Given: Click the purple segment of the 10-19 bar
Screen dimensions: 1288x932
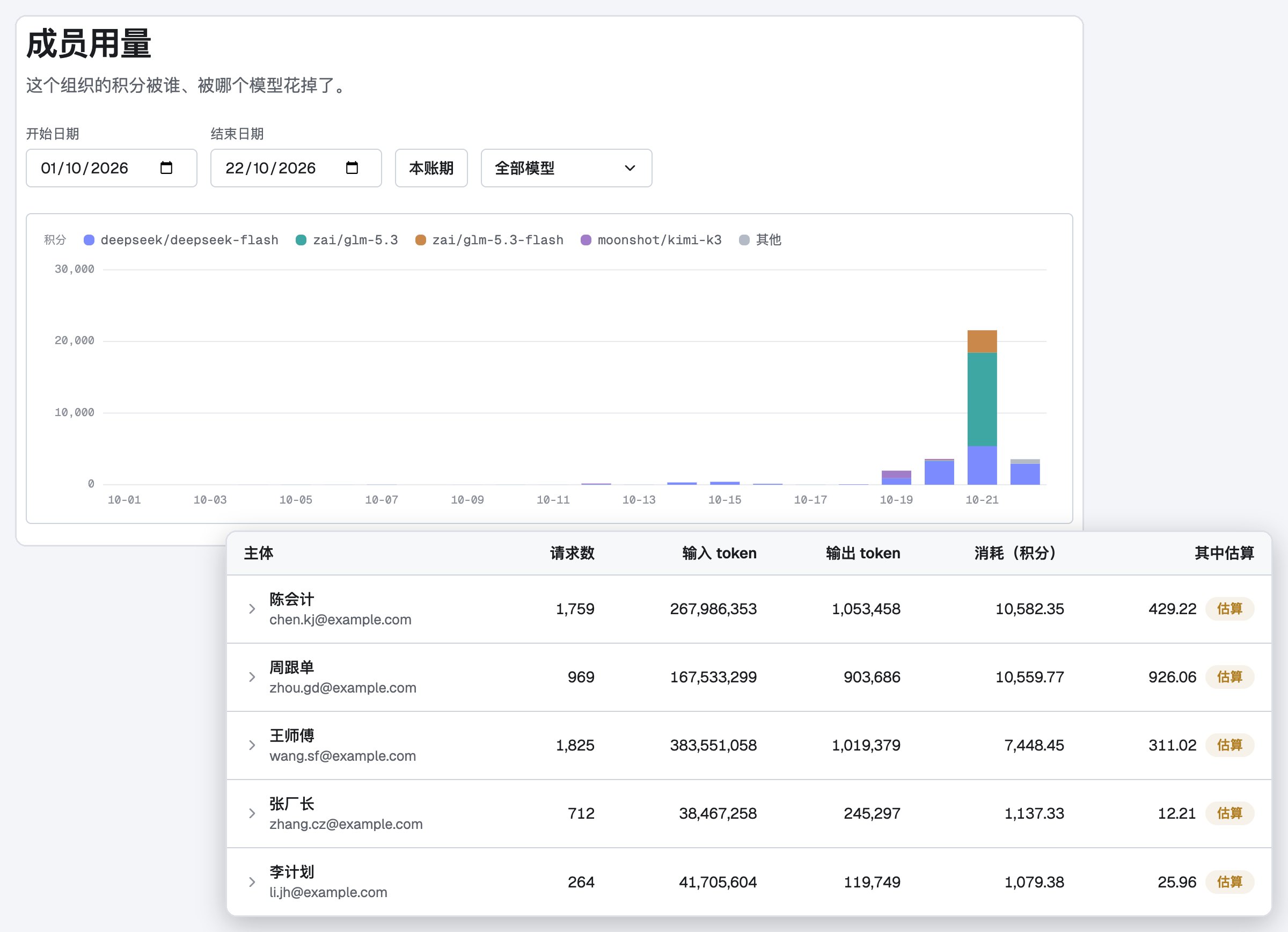Looking at the screenshot, I should coord(896,474).
